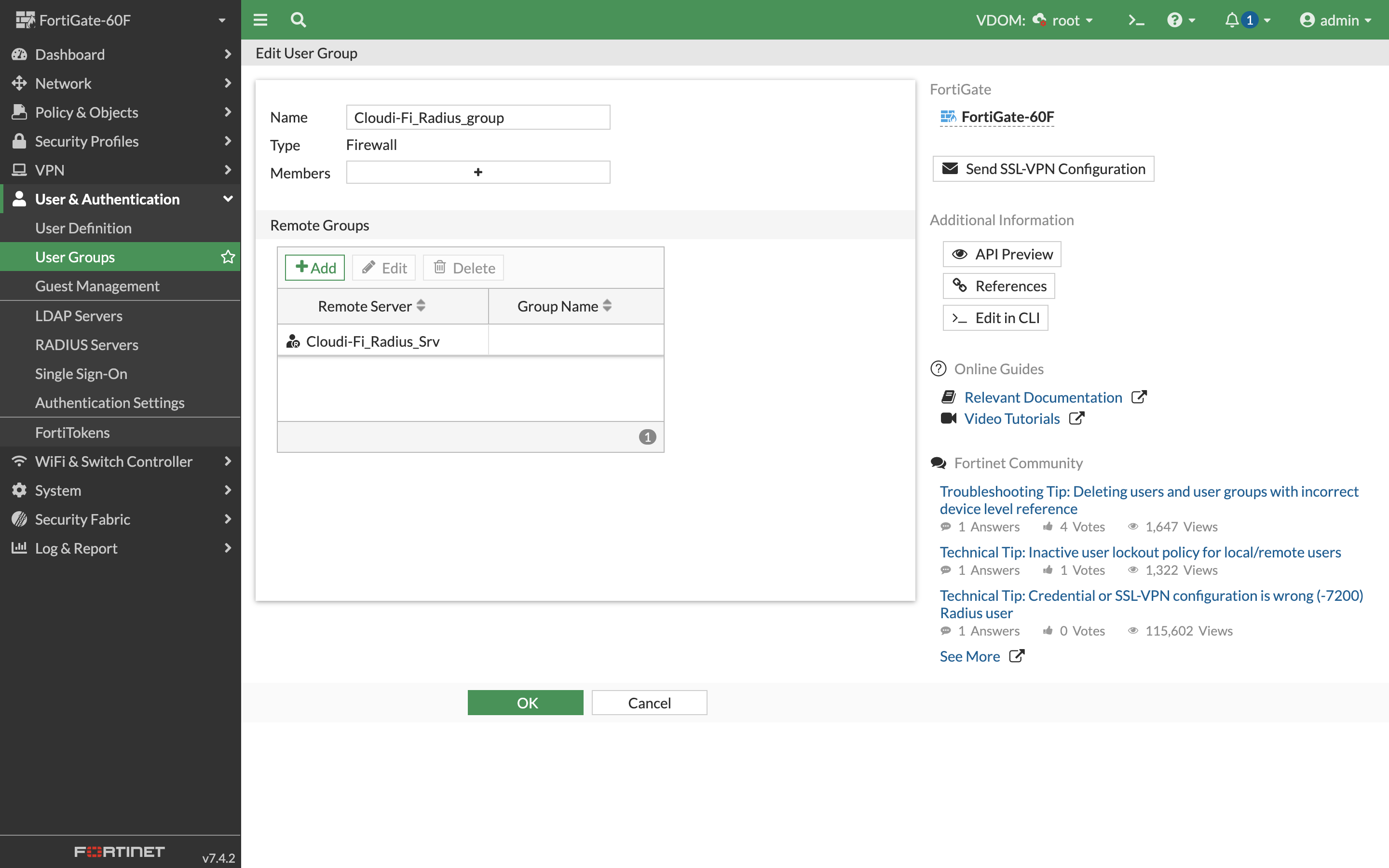Sort table by Remote Server column

pos(371,306)
